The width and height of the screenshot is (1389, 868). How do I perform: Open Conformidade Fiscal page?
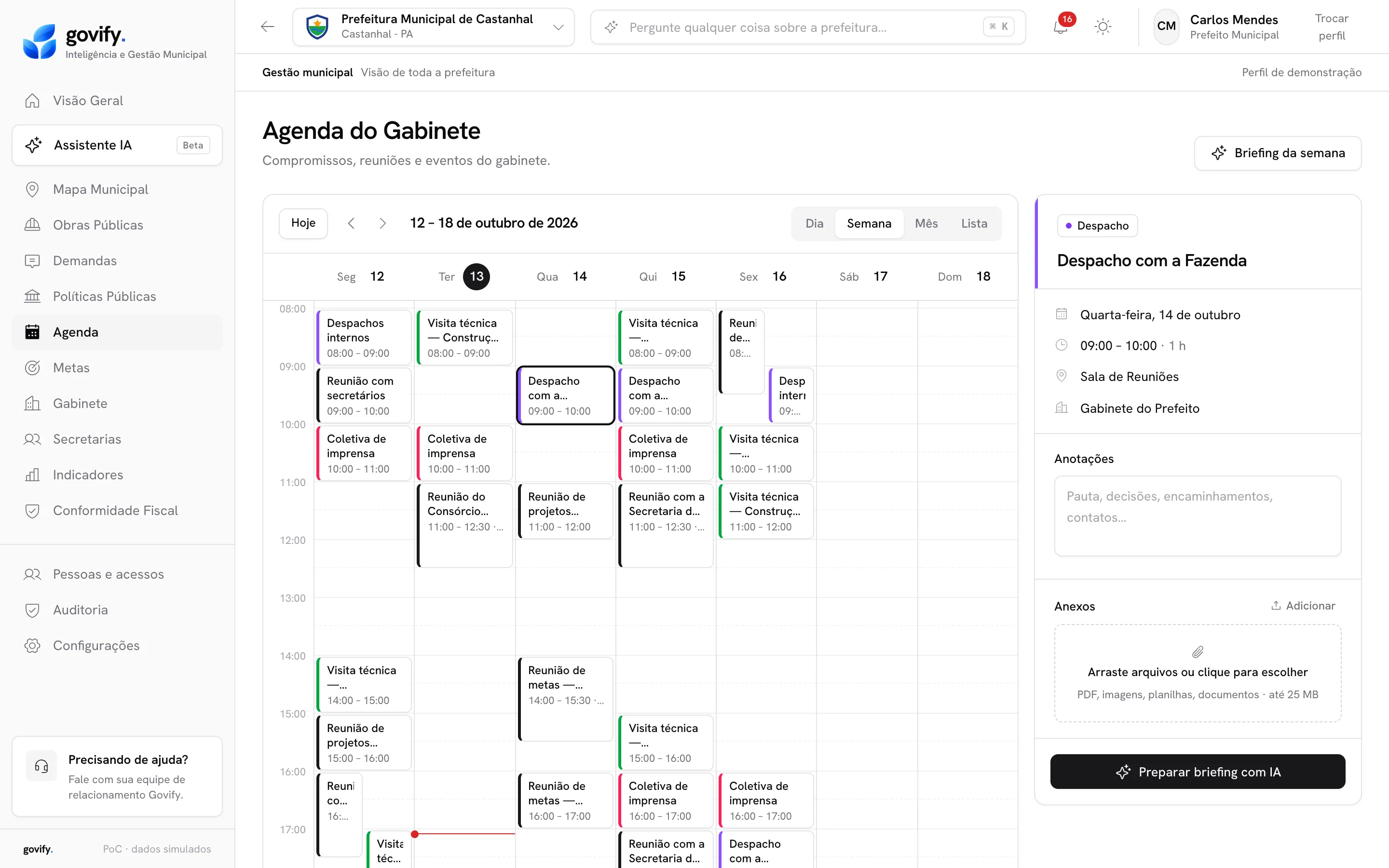(117, 510)
